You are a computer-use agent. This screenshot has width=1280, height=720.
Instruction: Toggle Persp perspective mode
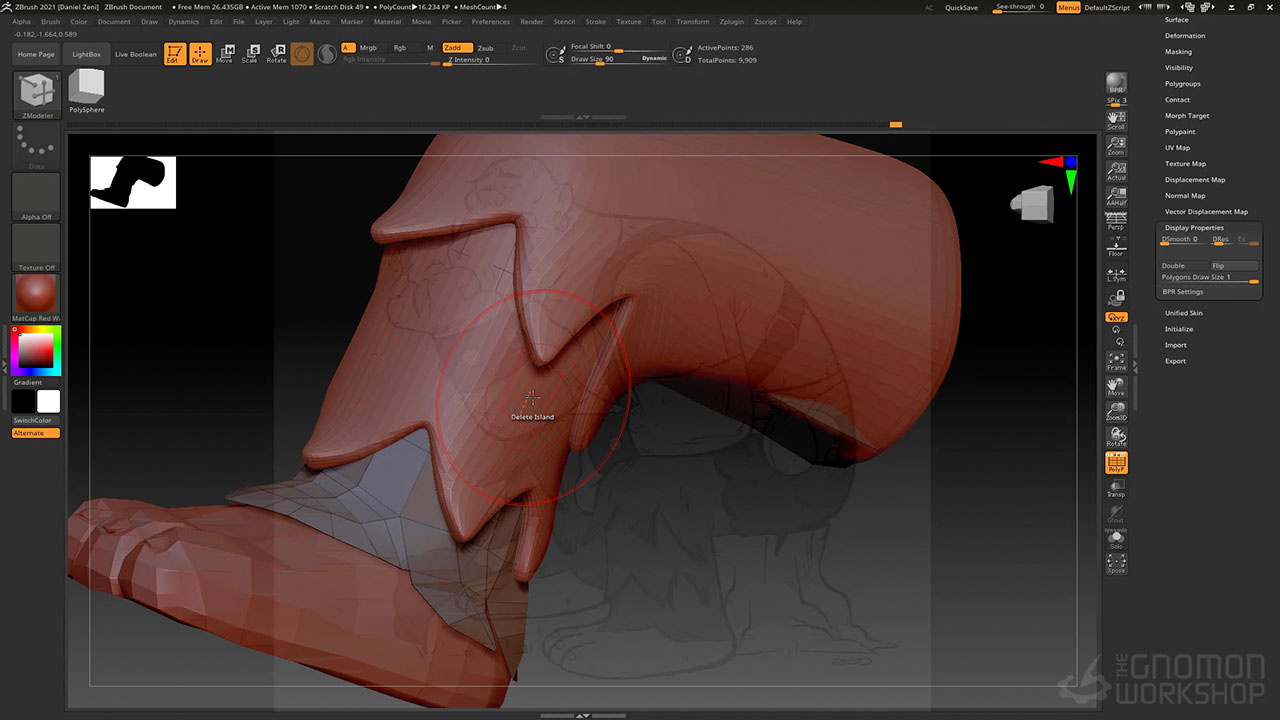(x=1116, y=221)
